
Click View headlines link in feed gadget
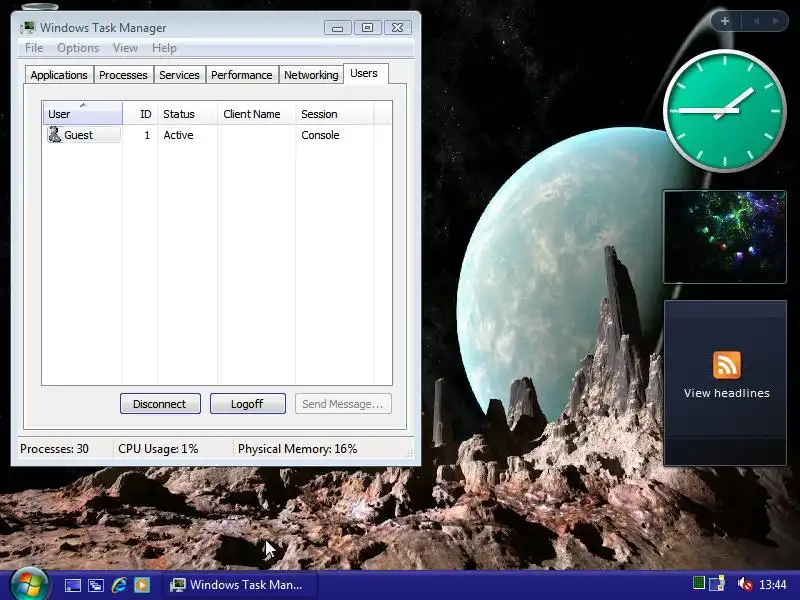(727, 393)
